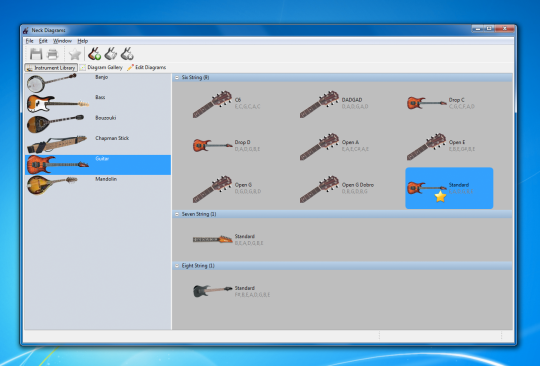Select the Chapman Stick image
The width and height of the screenshot is (540, 366).
(x=57, y=144)
